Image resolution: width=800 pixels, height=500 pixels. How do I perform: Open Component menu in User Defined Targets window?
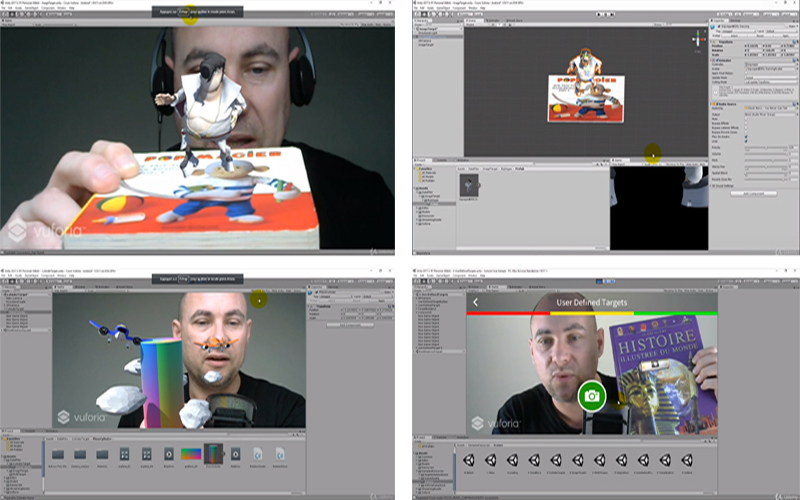459,276
